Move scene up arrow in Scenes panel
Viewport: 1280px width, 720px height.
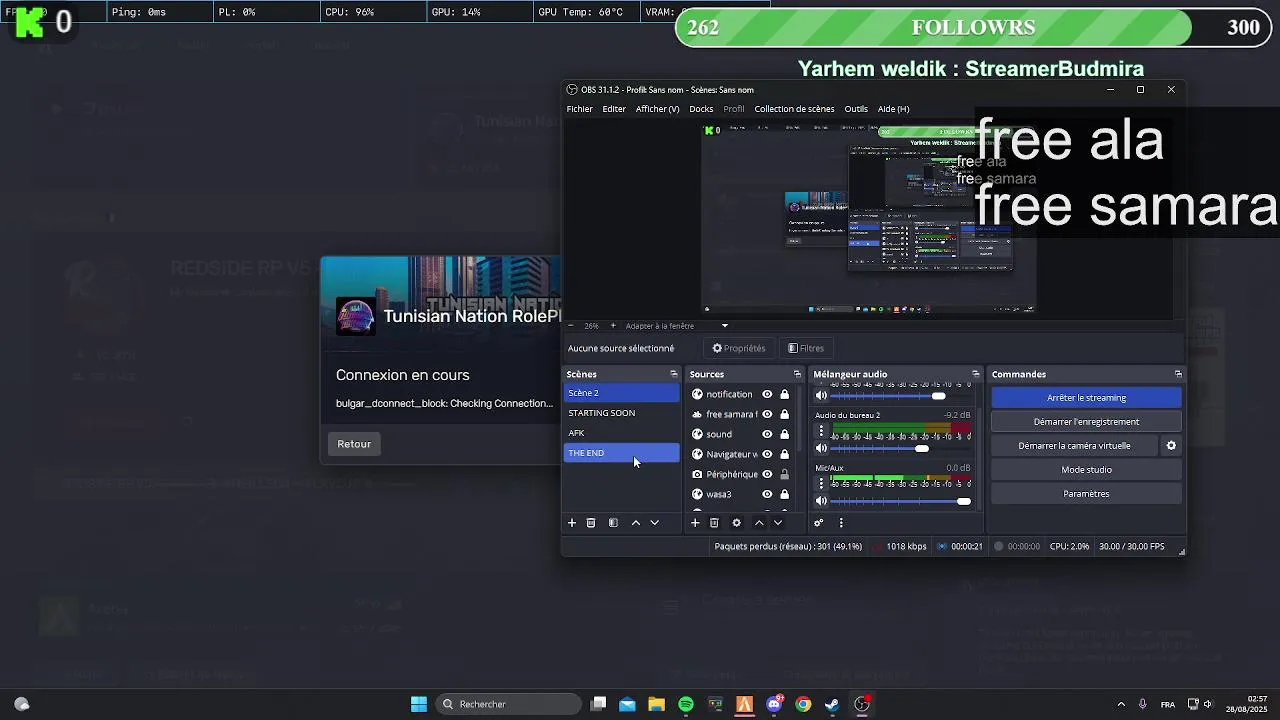(635, 523)
